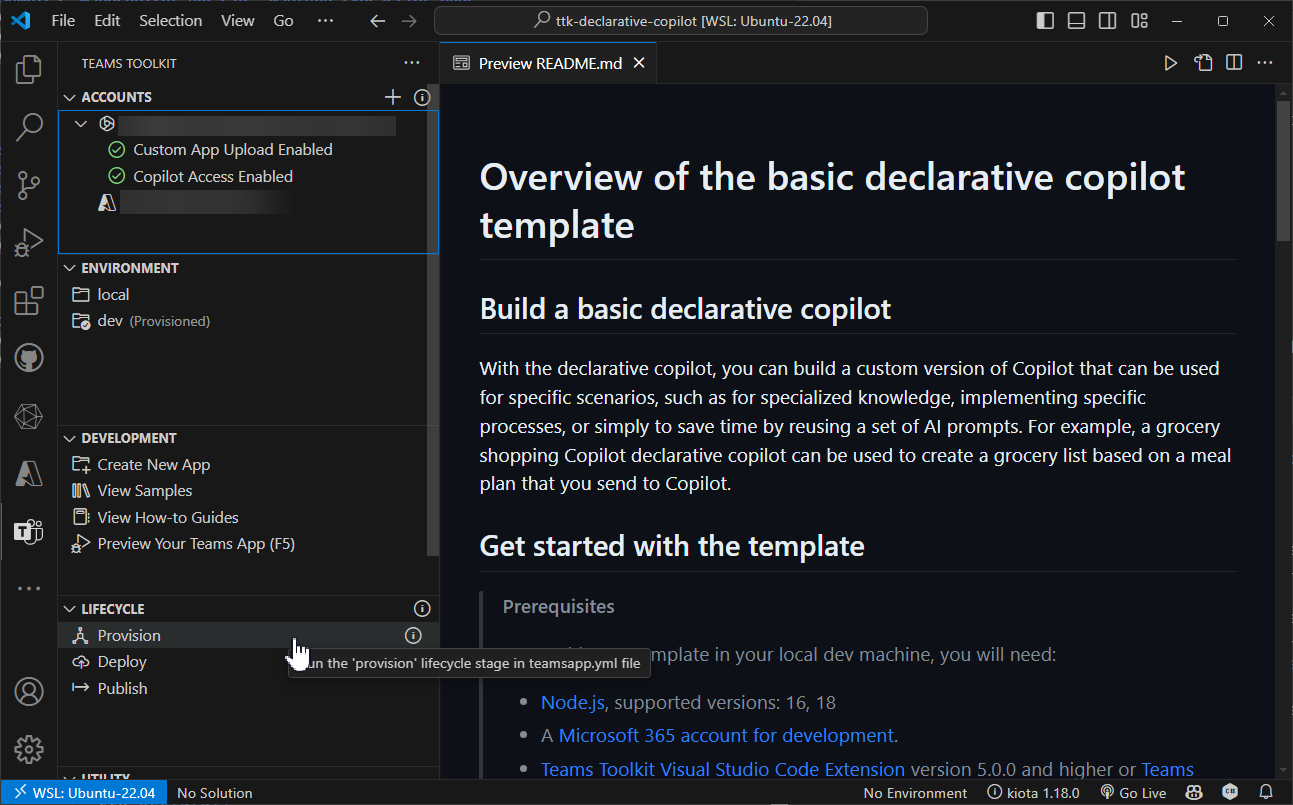Show additional views ellipsis in activity bar
This screenshot has height=805, width=1293.
(x=29, y=589)
